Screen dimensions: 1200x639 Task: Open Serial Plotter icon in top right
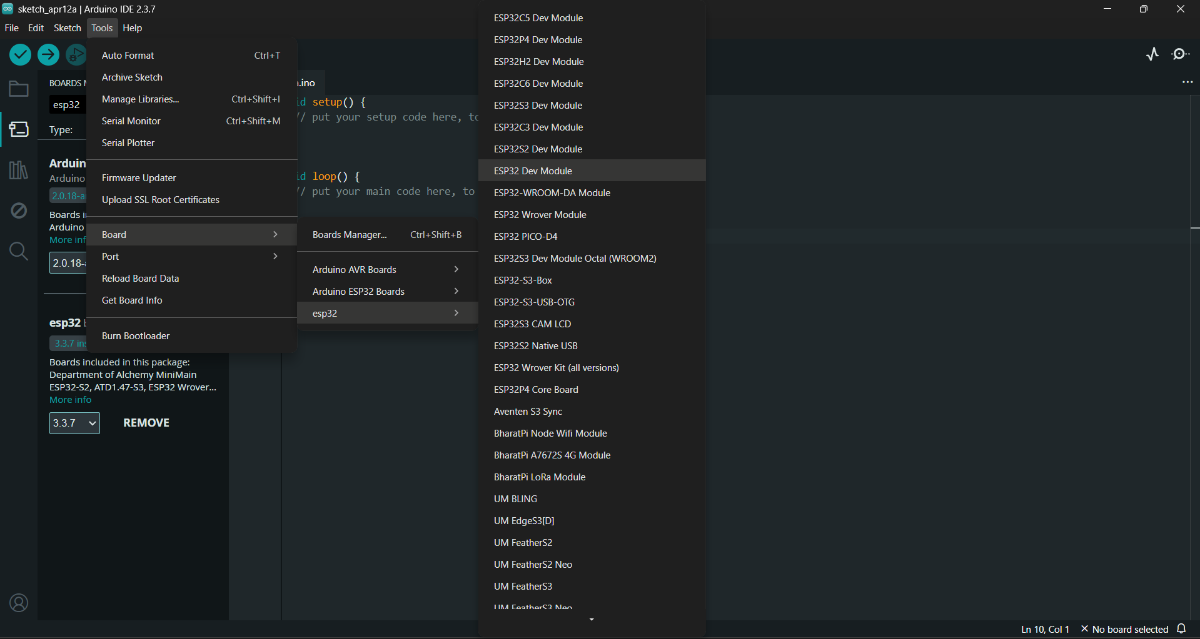pos(1152,55)
